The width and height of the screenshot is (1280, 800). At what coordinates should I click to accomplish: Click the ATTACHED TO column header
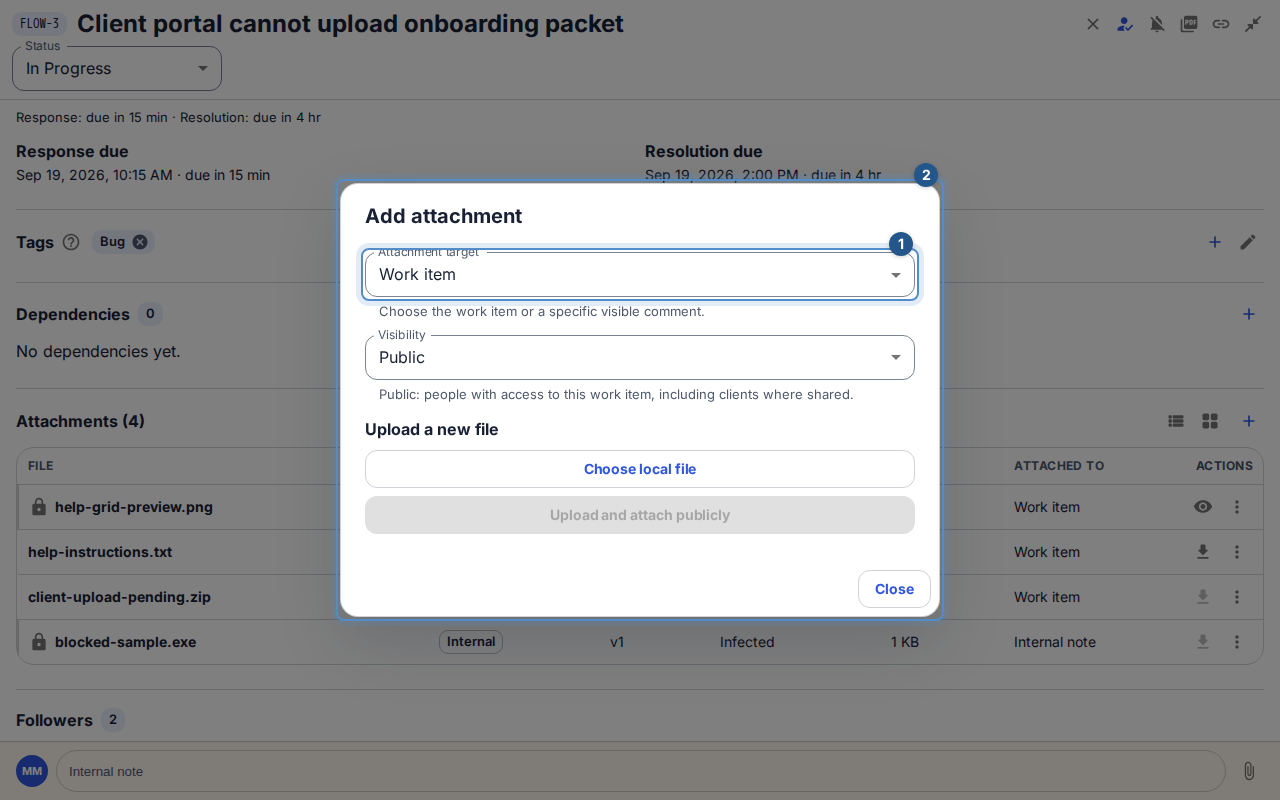tap(1059, 466)
